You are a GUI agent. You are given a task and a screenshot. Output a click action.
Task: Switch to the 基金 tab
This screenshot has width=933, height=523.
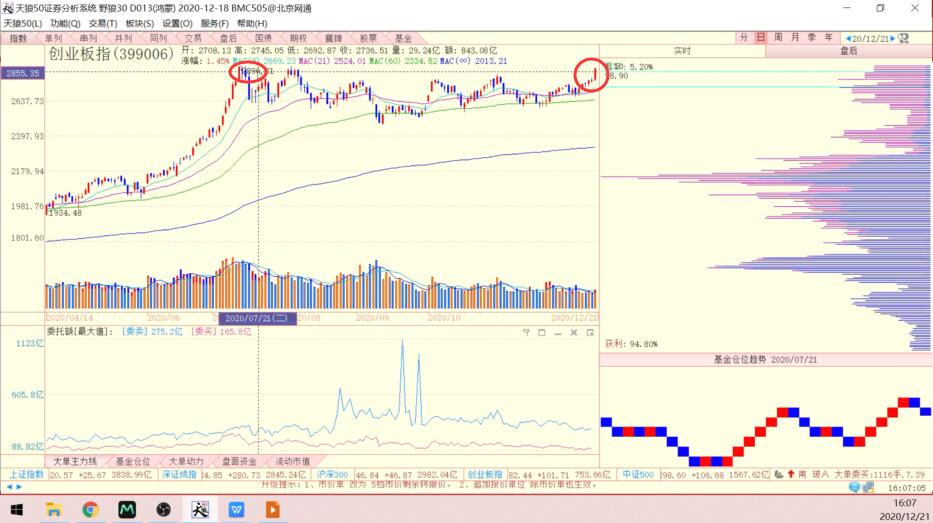[x=403, y=38]
